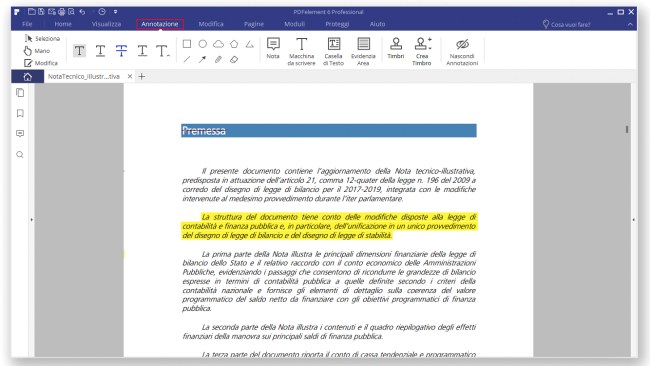Click the Seleziona tool button
Screen dimensions: 650x366
tap(42, 39)
